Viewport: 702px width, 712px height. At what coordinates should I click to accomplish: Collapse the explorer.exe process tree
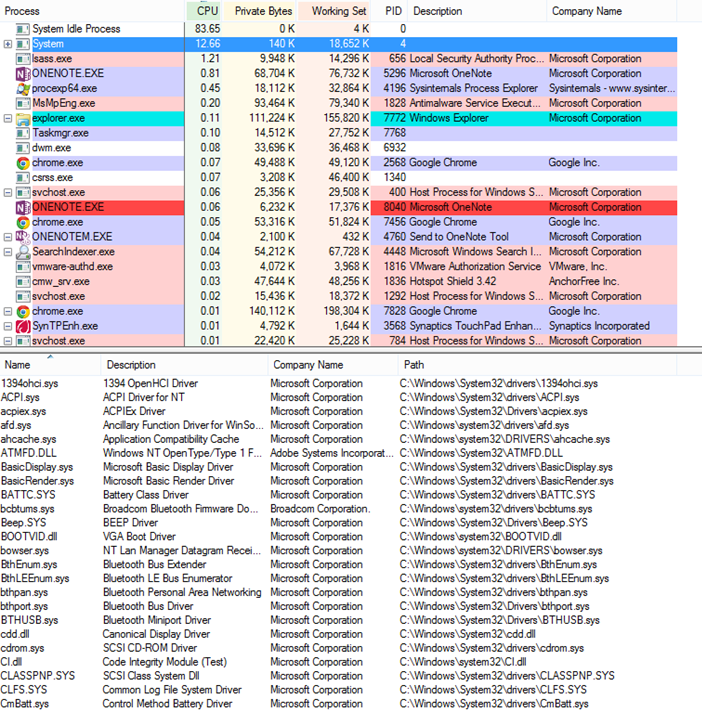[x=7, y=119]
